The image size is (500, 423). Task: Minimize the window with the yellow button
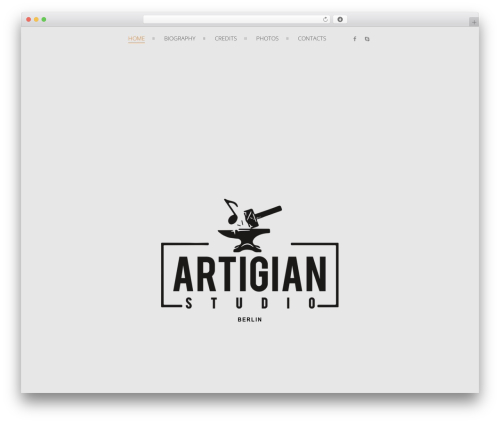click(x=36, y=19)
